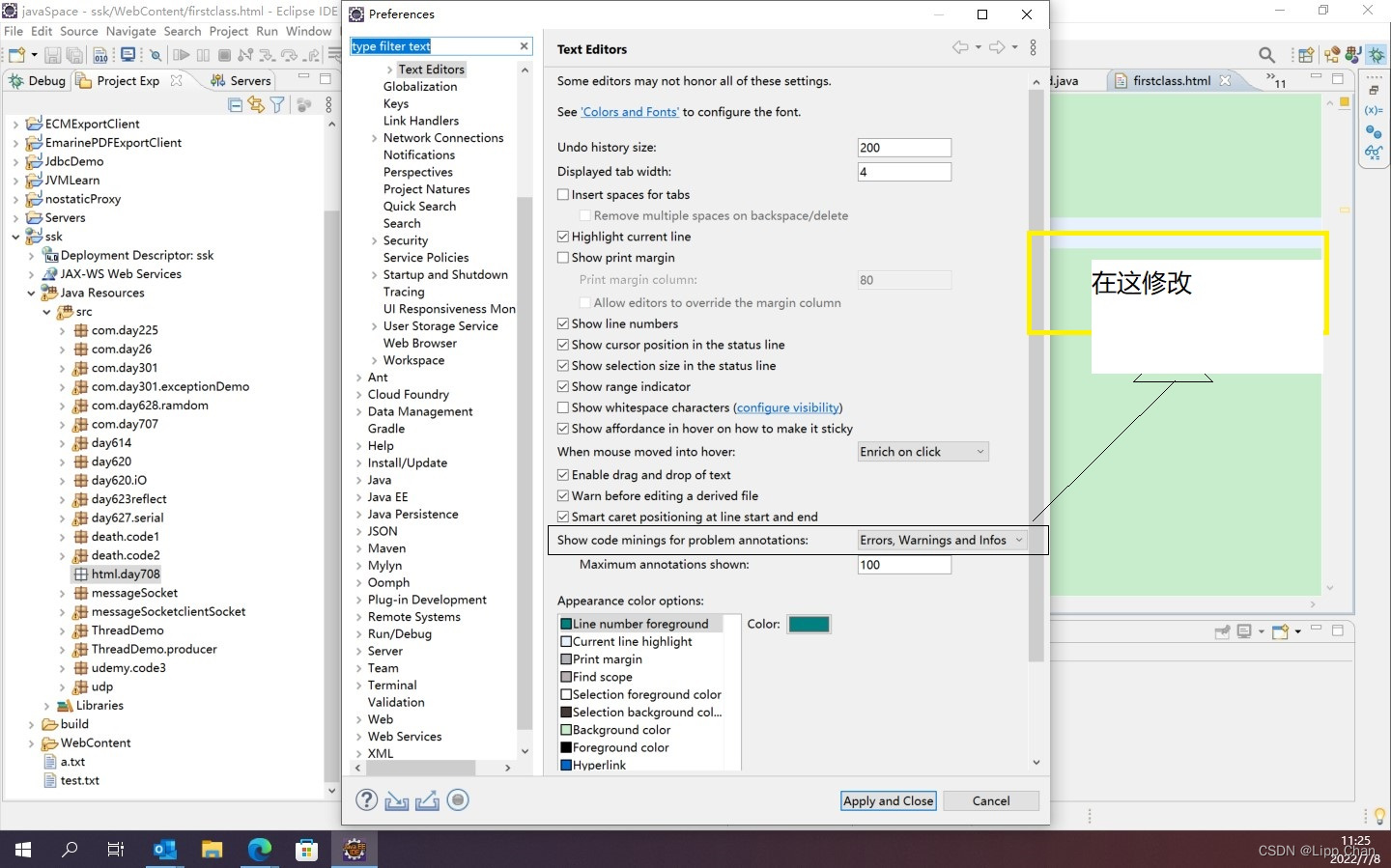This screenshot has width=1391, height=868.
Task: Expand the Java preference category
Action: pyautogui.click(x=359, y=480)
